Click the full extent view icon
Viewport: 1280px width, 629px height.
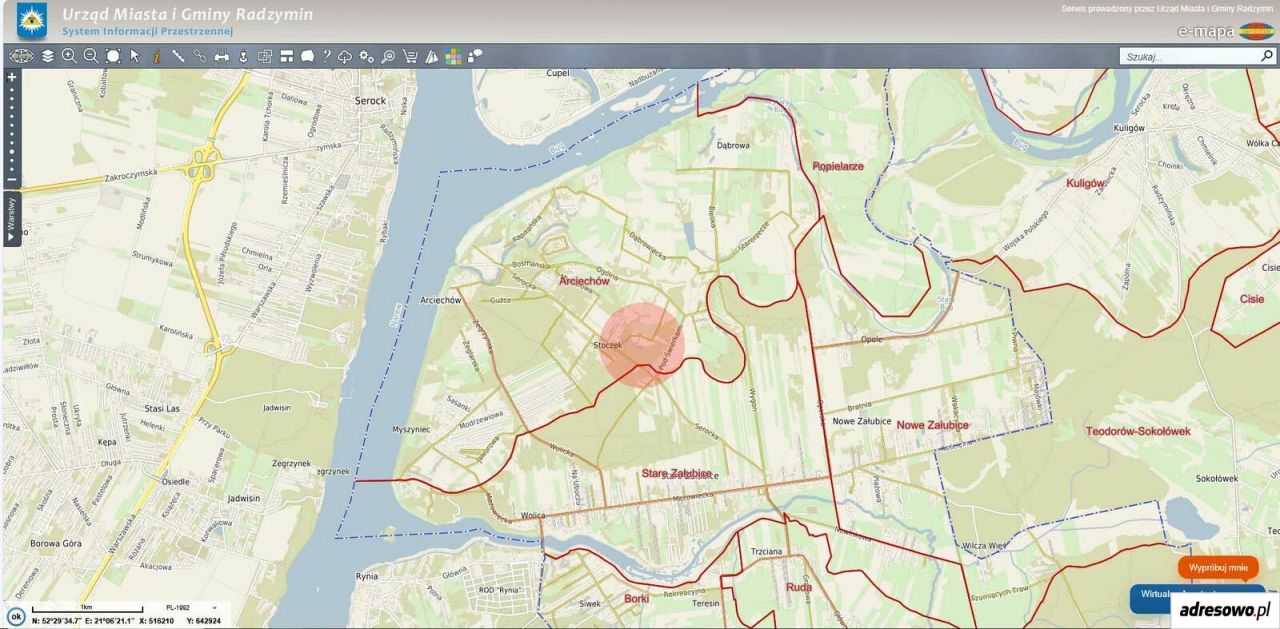pos(113,56)
